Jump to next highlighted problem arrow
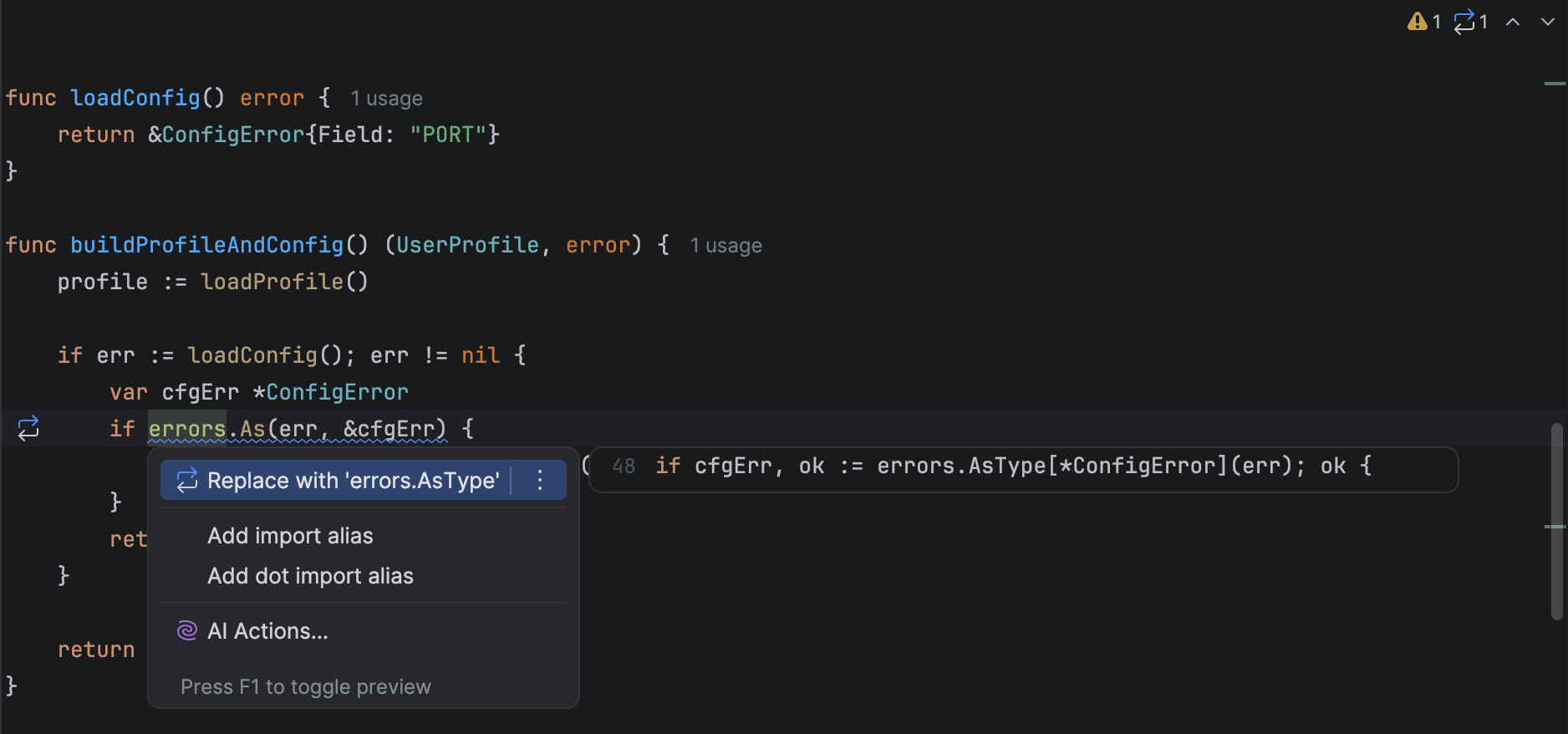The image size is (1568, 734). tap(1547, 23)
